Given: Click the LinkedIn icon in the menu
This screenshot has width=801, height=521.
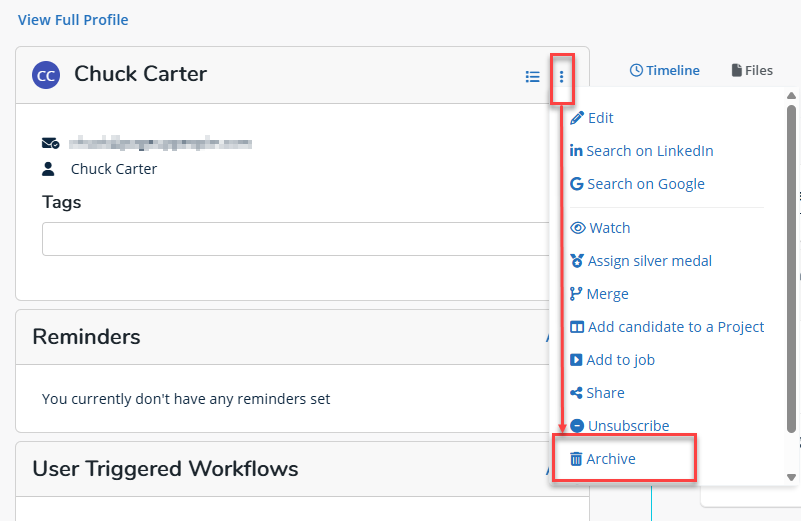Looking at the screenshot, I should click(x=576, y=151).
